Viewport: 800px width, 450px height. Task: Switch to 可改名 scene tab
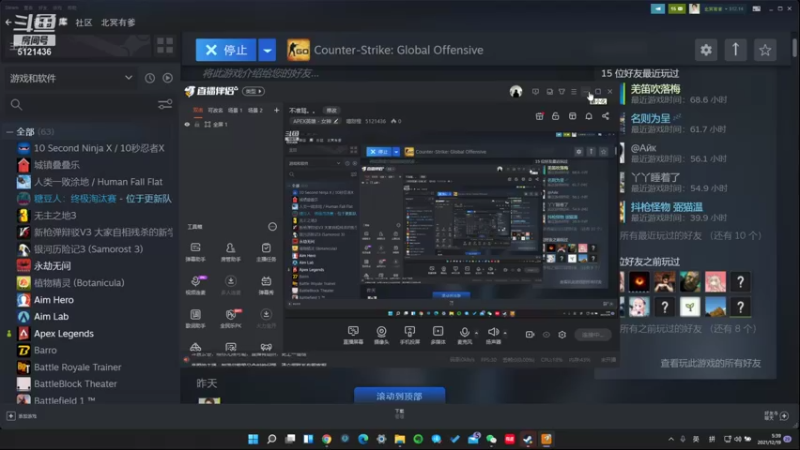tap(215, 110)
